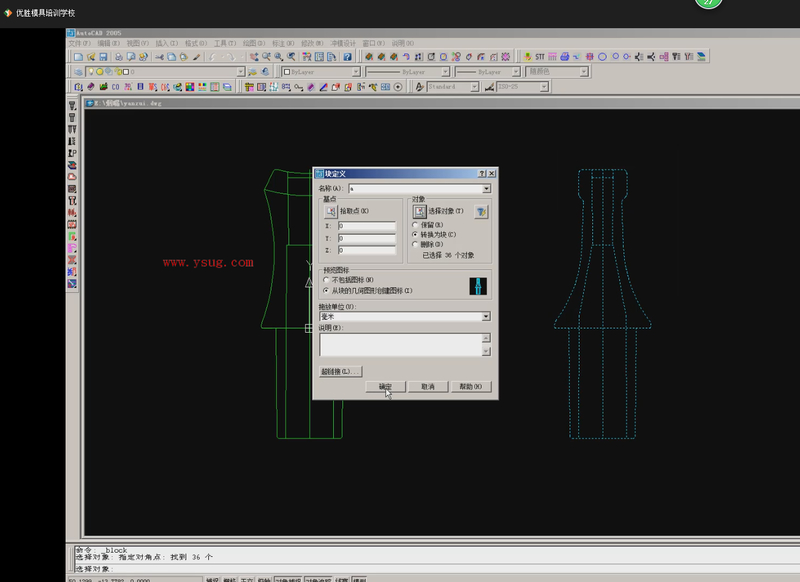
Task: Click the block preview icon thumbnail
Action: pos(478,286)
